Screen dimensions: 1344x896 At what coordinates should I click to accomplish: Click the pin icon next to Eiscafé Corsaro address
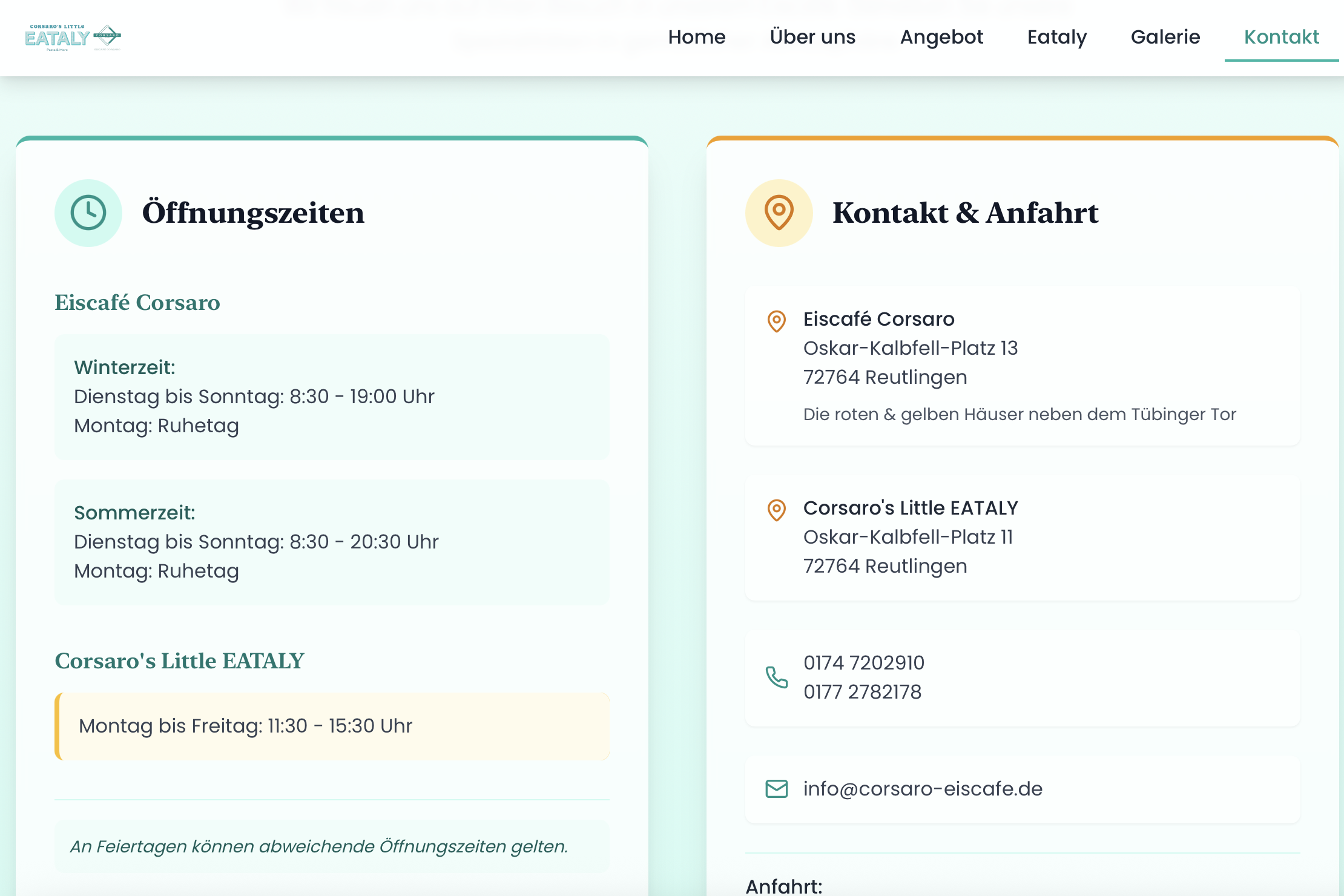[x=777, y=321]
